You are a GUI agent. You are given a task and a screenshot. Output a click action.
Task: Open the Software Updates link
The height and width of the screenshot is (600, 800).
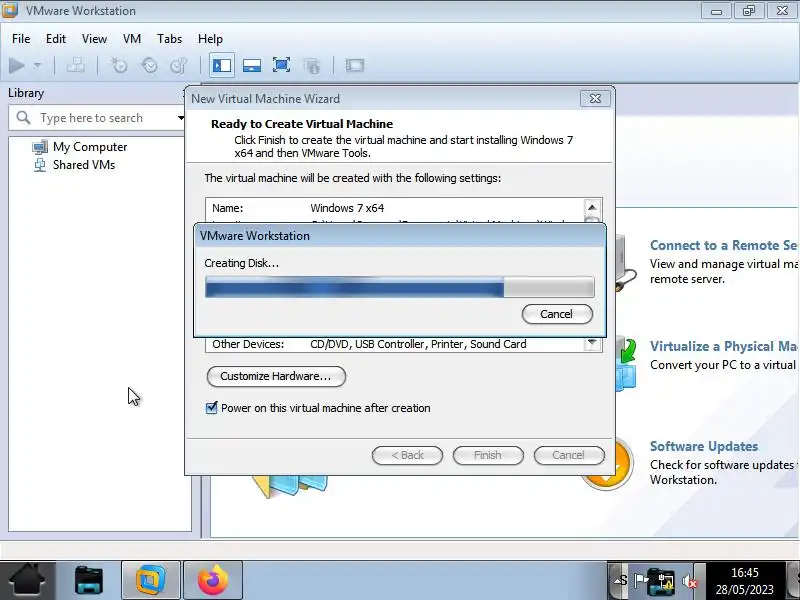704,446
